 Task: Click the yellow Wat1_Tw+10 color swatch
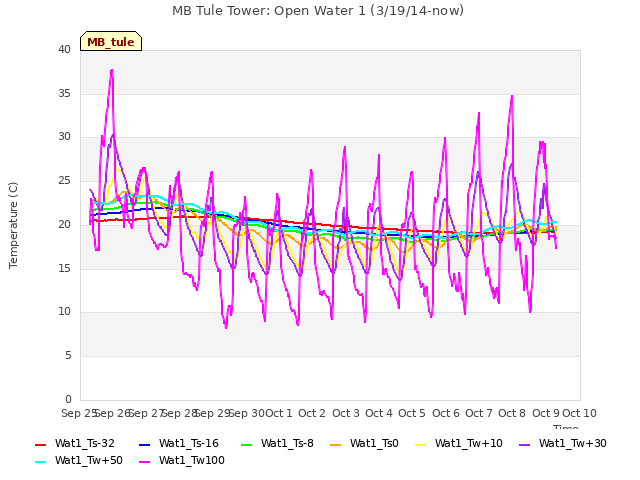pos(421,444)
